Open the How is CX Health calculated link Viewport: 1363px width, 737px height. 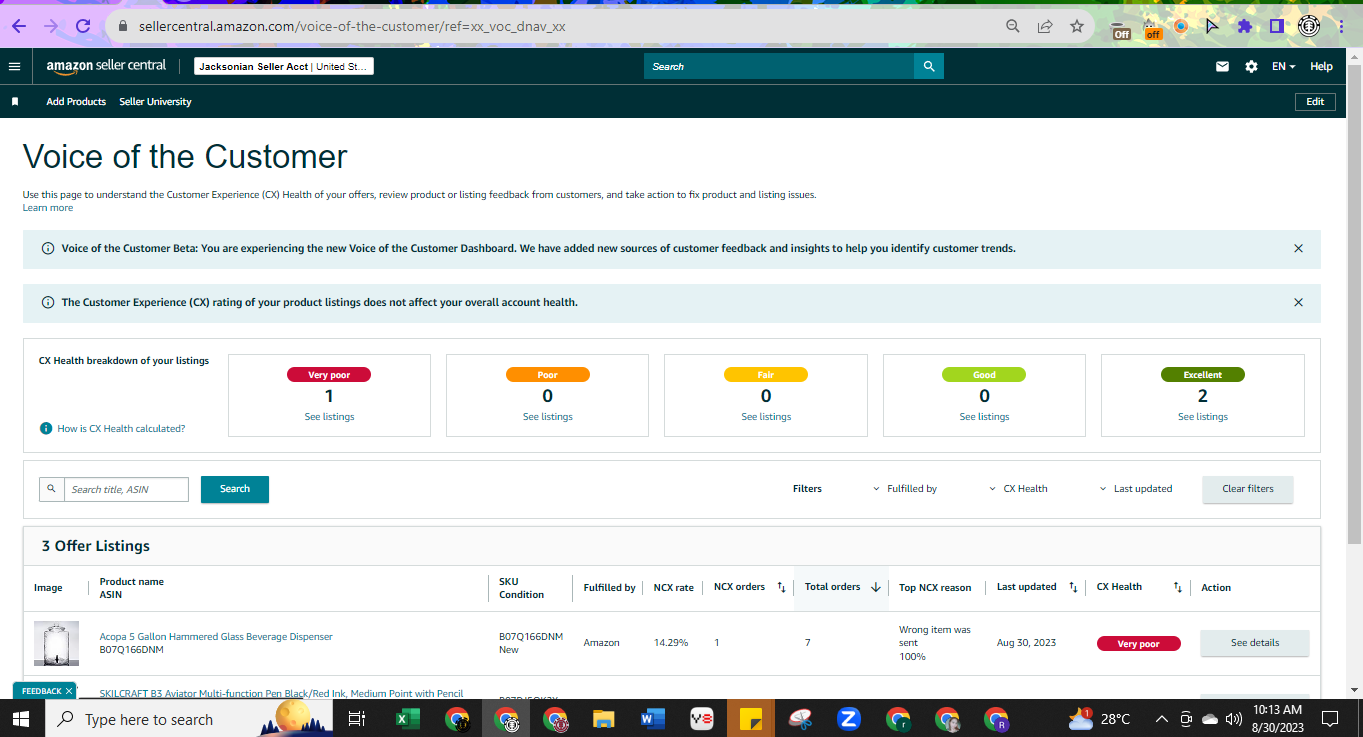click(x=121, y=429)
